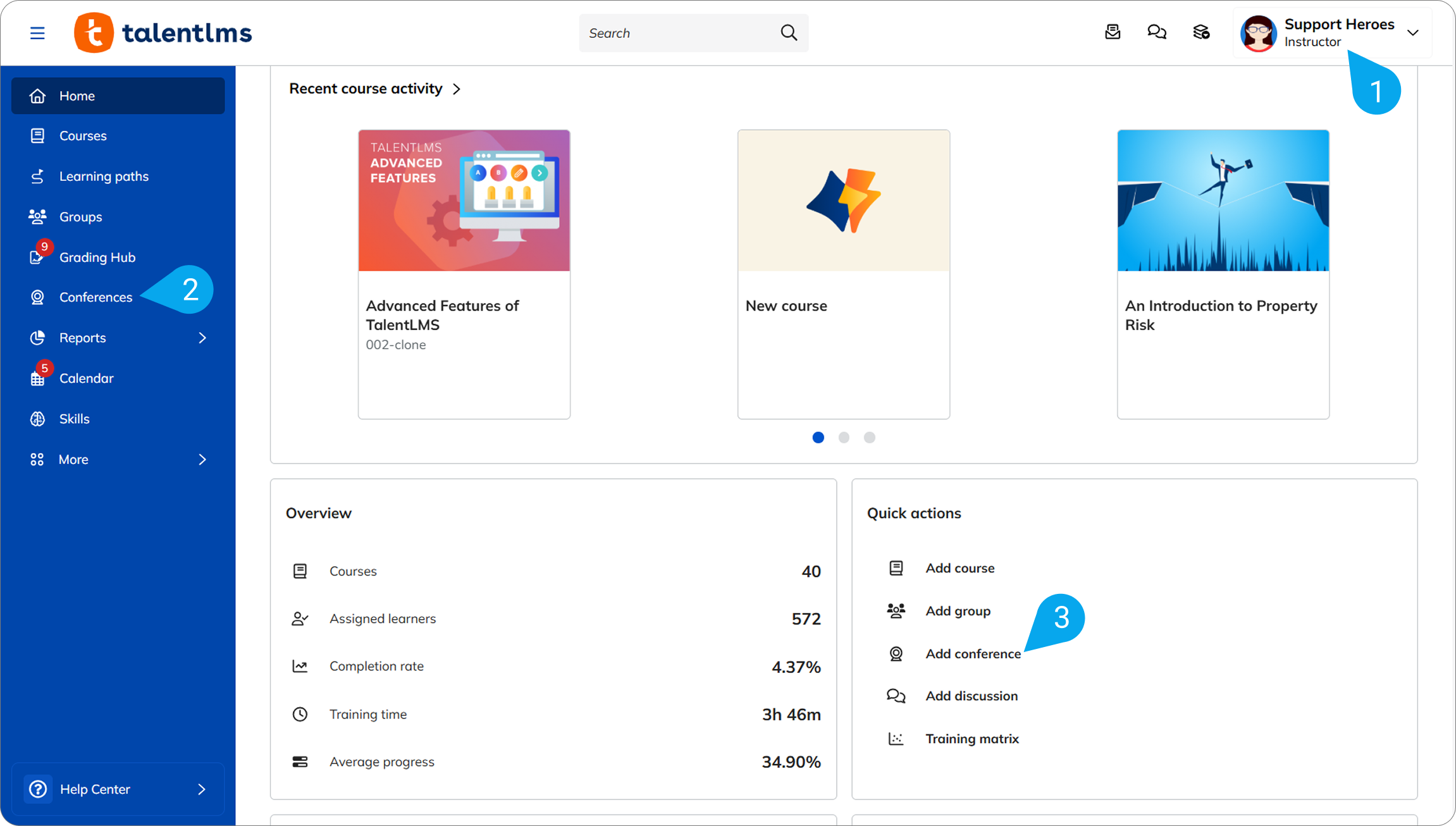Viewport: 1456px width, 826px height.
Task: Select the second carousel pagination dot
Action: click(844, 438)
